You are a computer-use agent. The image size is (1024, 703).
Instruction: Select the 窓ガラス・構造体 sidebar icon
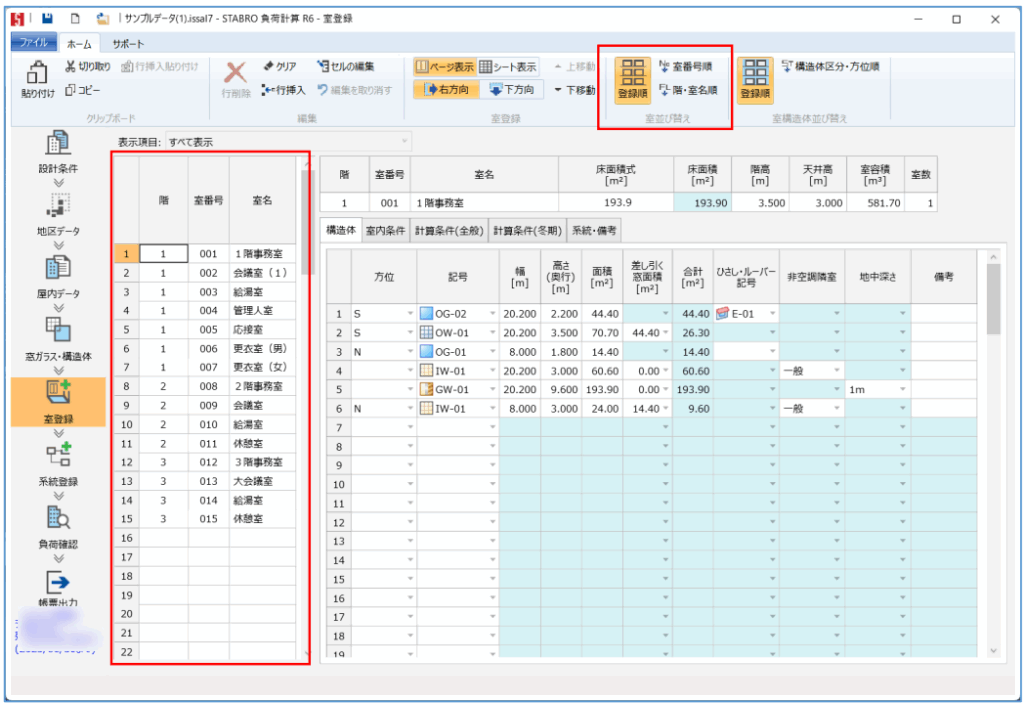[58, 331]
